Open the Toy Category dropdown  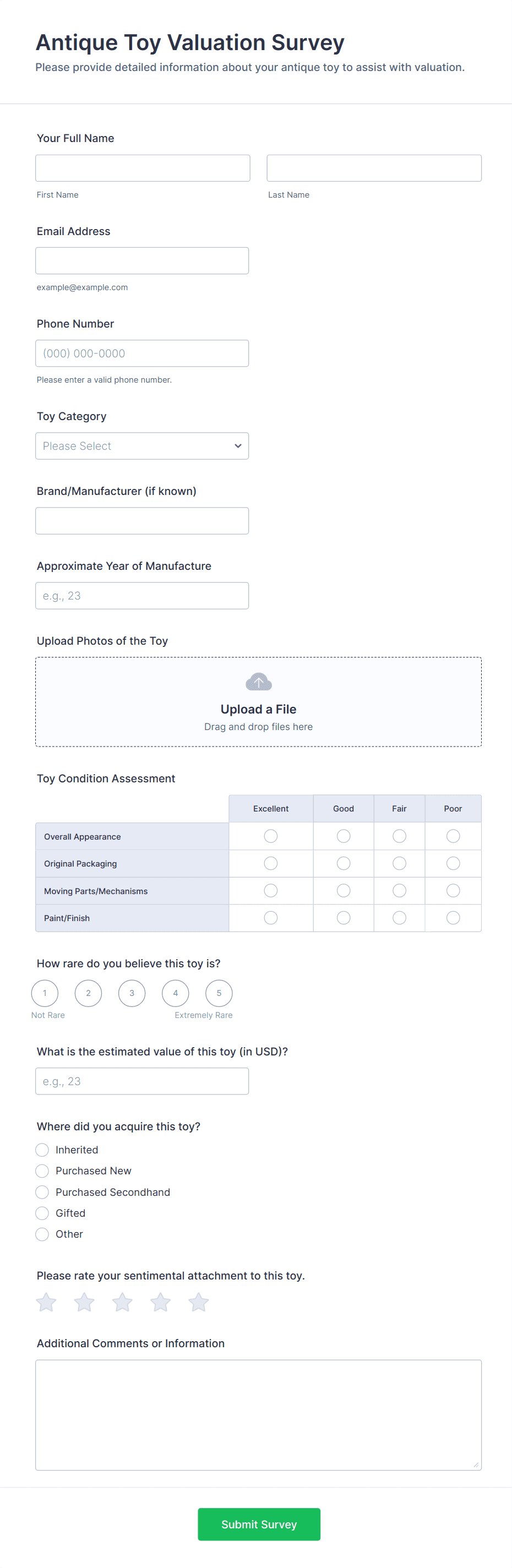pos(142,445)
